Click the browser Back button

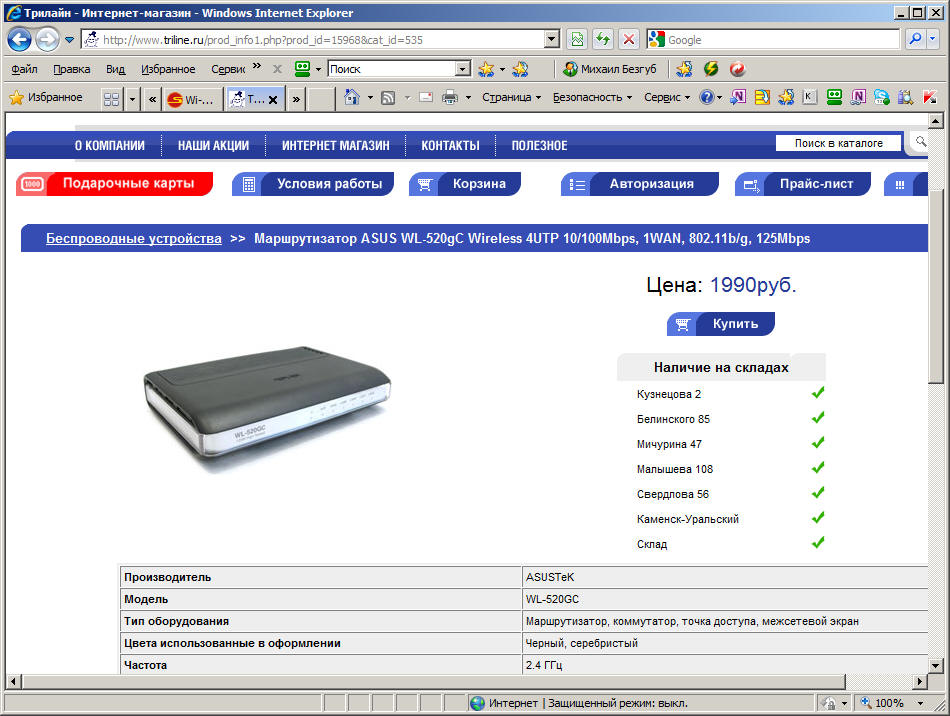[x=19, y=40]
